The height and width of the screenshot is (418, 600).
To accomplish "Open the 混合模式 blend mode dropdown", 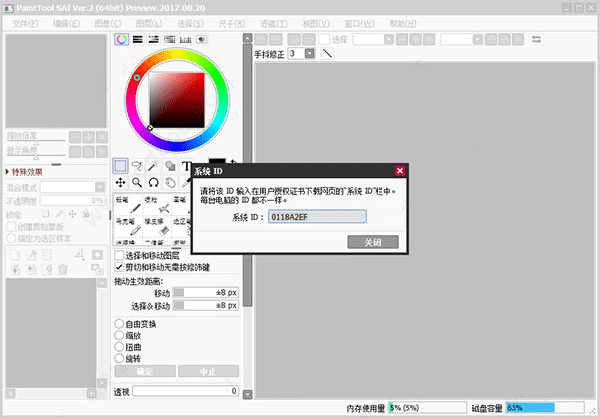I will [x=100, y=187].
